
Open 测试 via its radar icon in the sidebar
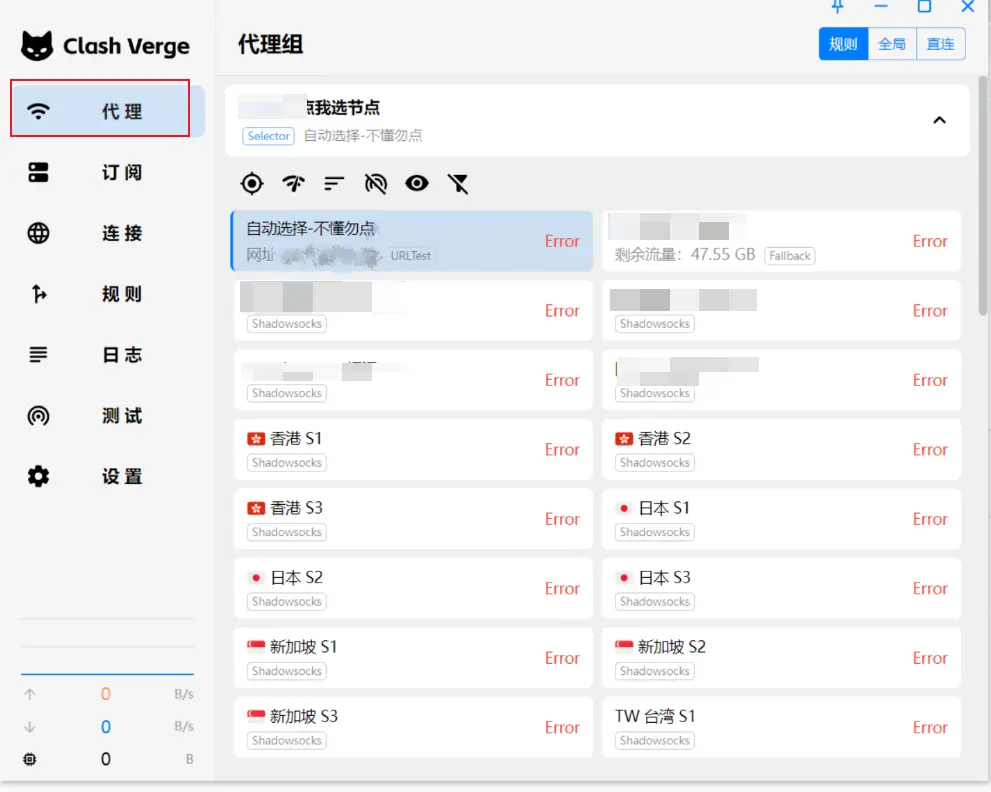39,416
